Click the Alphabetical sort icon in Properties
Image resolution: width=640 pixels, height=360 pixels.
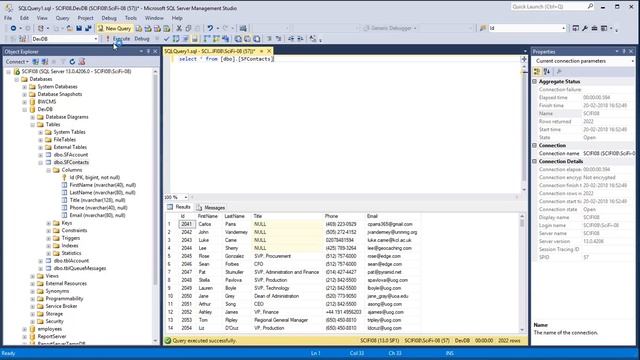(x=547, y=72)
